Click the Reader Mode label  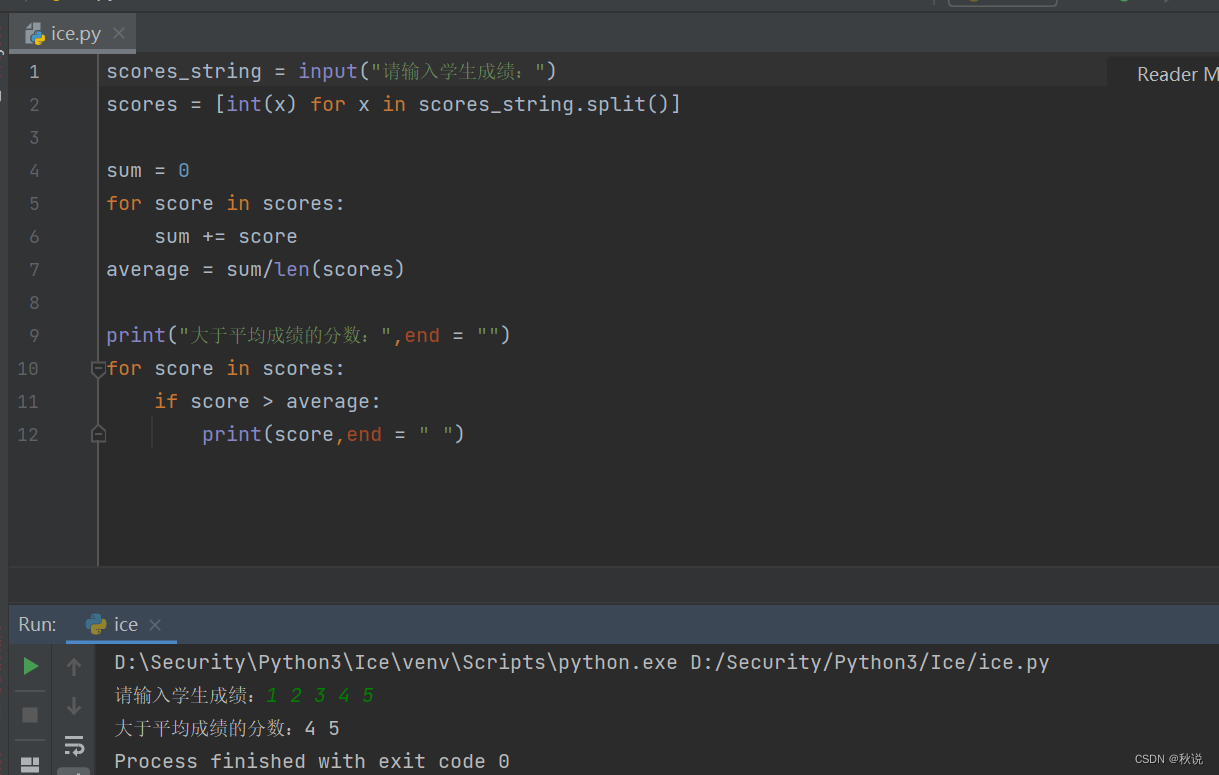point(1177,74)
